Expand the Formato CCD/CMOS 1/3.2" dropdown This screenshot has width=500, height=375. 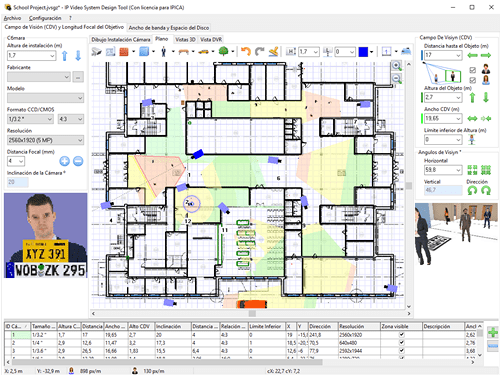tap(30, 119)
